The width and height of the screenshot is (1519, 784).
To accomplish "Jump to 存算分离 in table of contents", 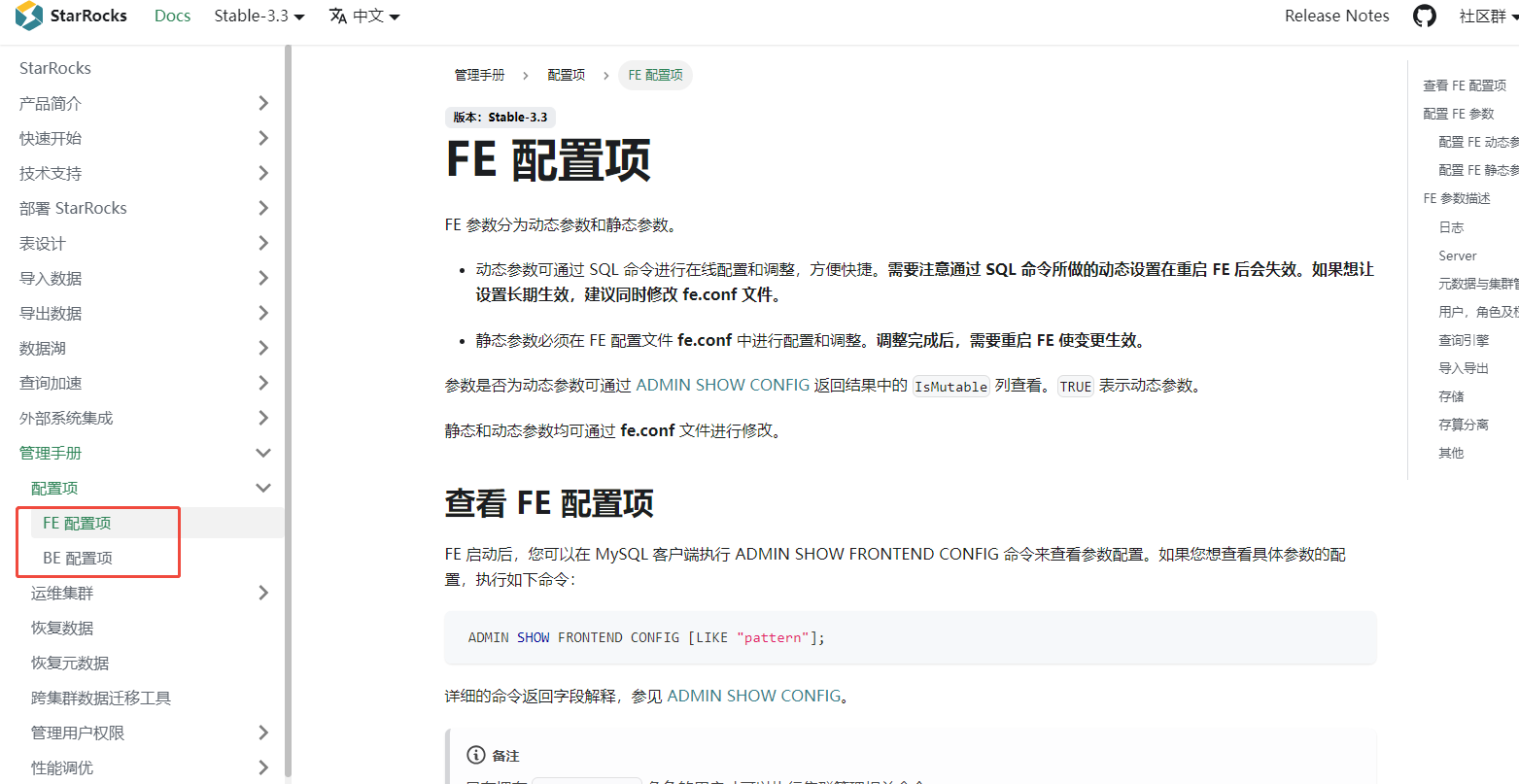I will click(x=1464, y=425).
